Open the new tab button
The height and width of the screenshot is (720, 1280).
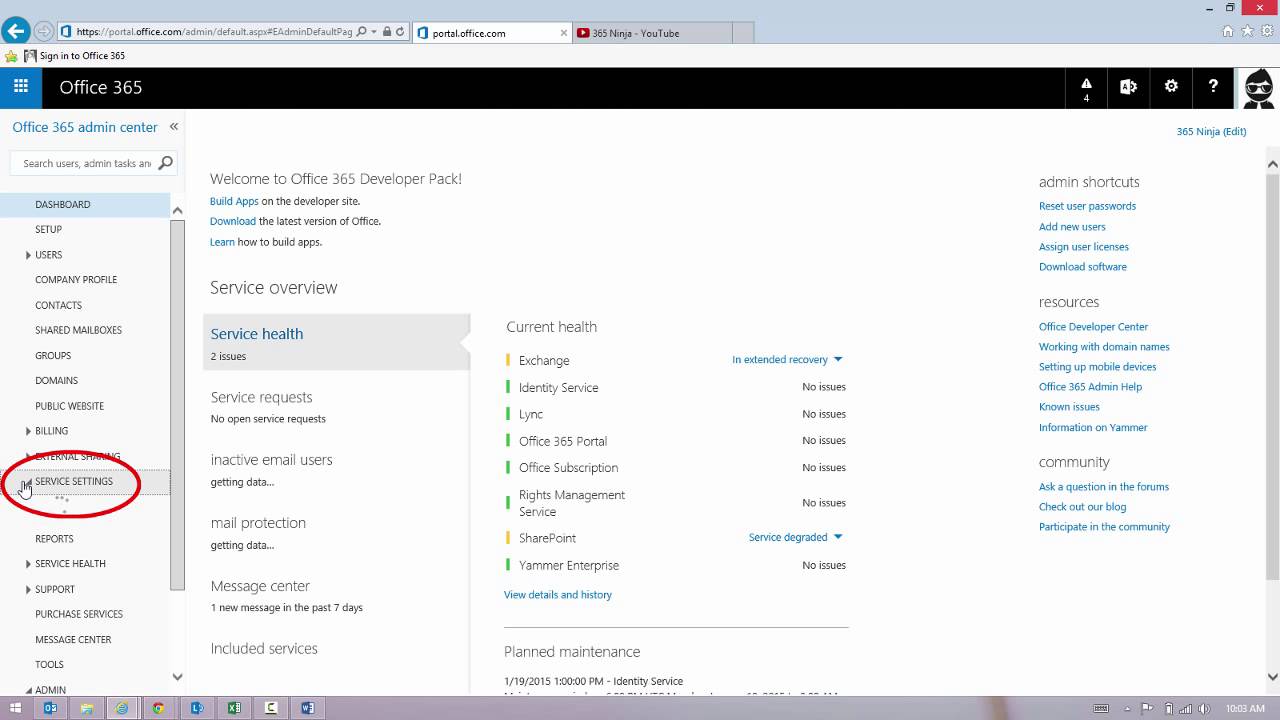coord(743,33)
